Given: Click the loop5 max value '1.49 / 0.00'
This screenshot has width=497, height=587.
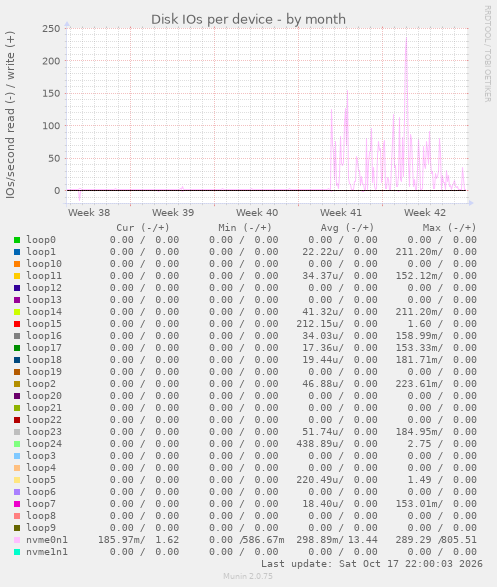Looking at the screenshot, I should tap(442, 480).
